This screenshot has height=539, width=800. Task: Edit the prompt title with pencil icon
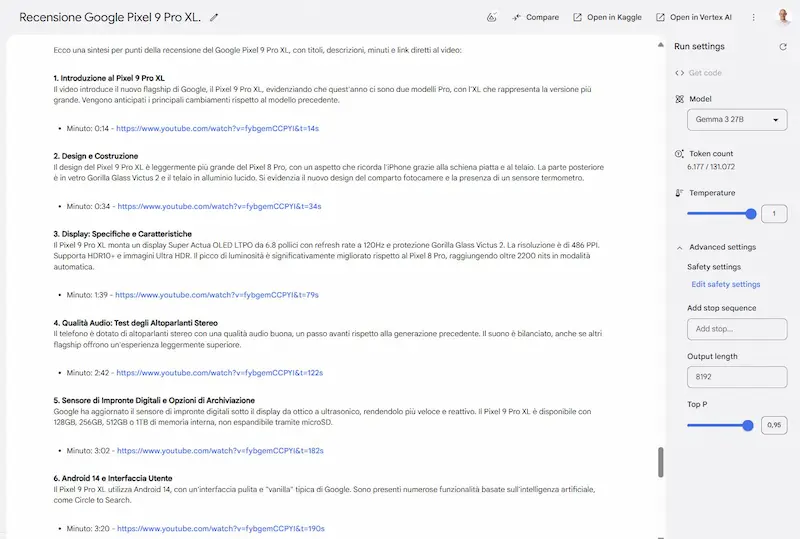tap(214, 17)
